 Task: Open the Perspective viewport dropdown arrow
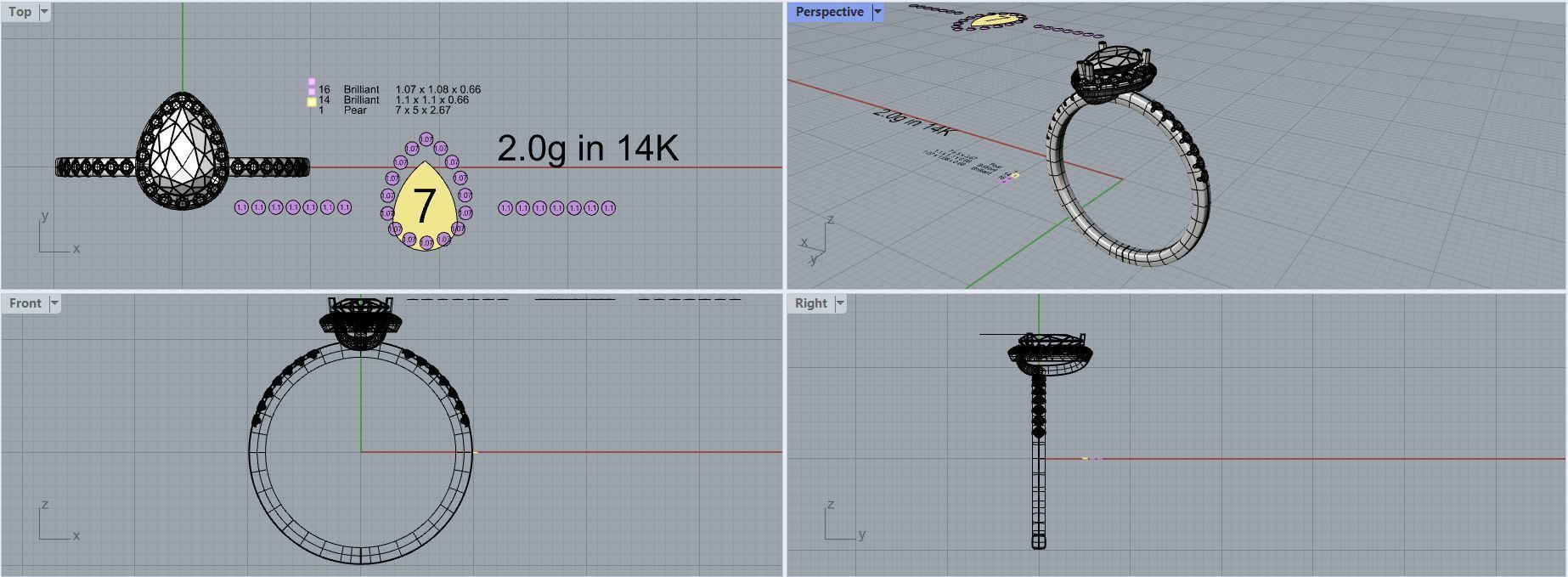pos(877,12)
